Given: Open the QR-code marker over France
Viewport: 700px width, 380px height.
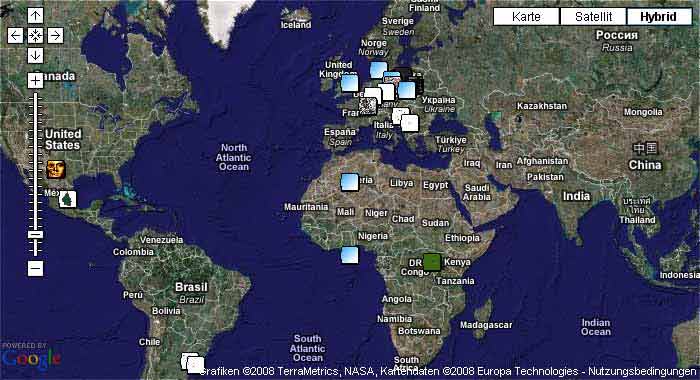Looking at the screenshot, I should coord(368,106).
